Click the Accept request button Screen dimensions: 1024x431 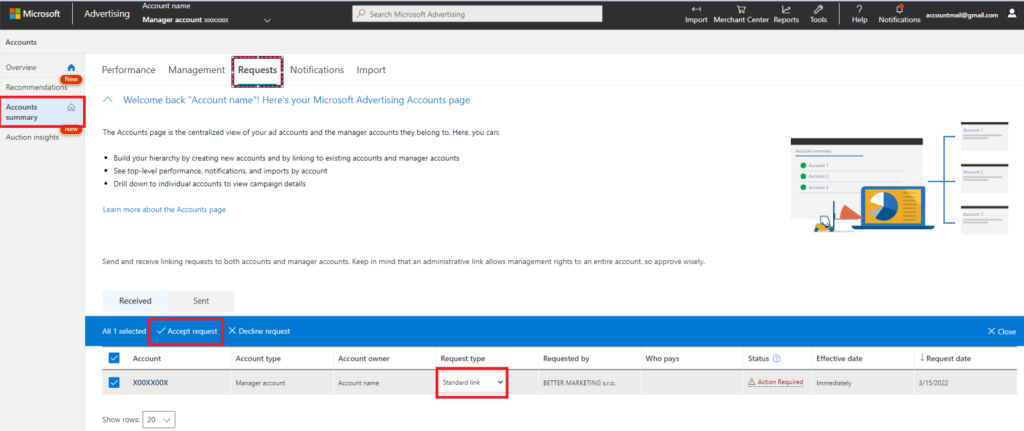(187, 331)
